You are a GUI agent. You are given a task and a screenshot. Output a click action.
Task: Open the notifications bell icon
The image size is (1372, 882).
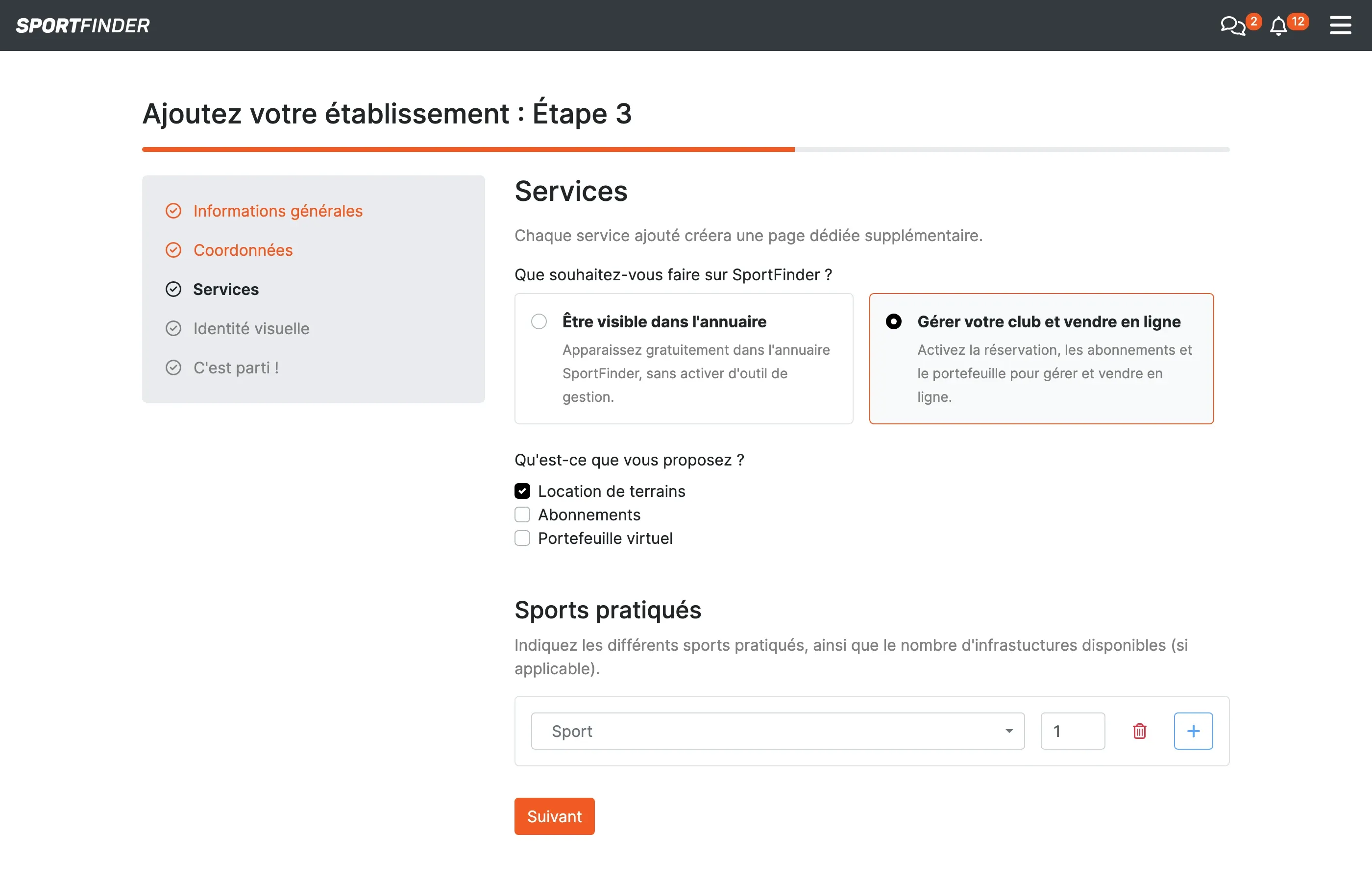tap(1278, 26)
